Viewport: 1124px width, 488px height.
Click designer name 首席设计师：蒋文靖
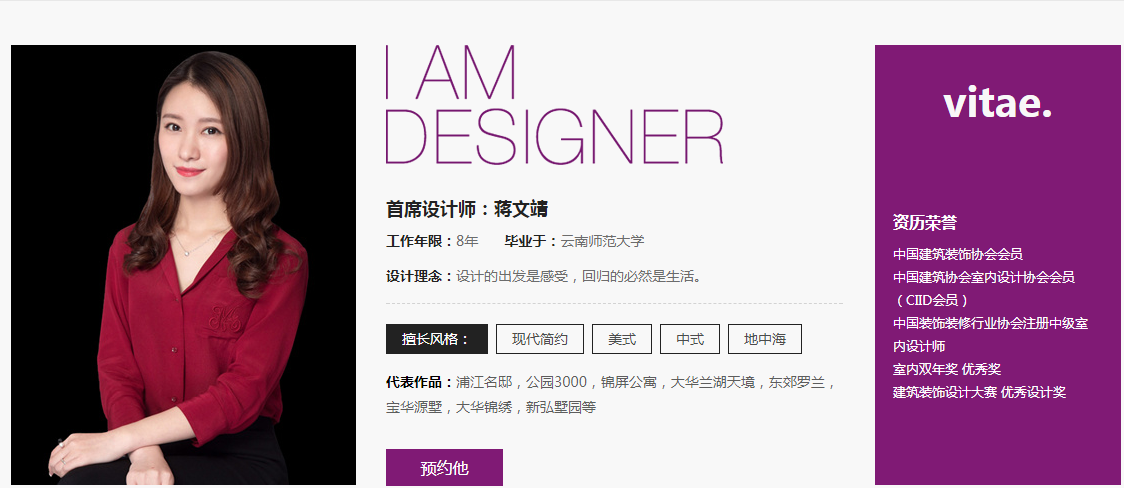[x=467, y=209]
